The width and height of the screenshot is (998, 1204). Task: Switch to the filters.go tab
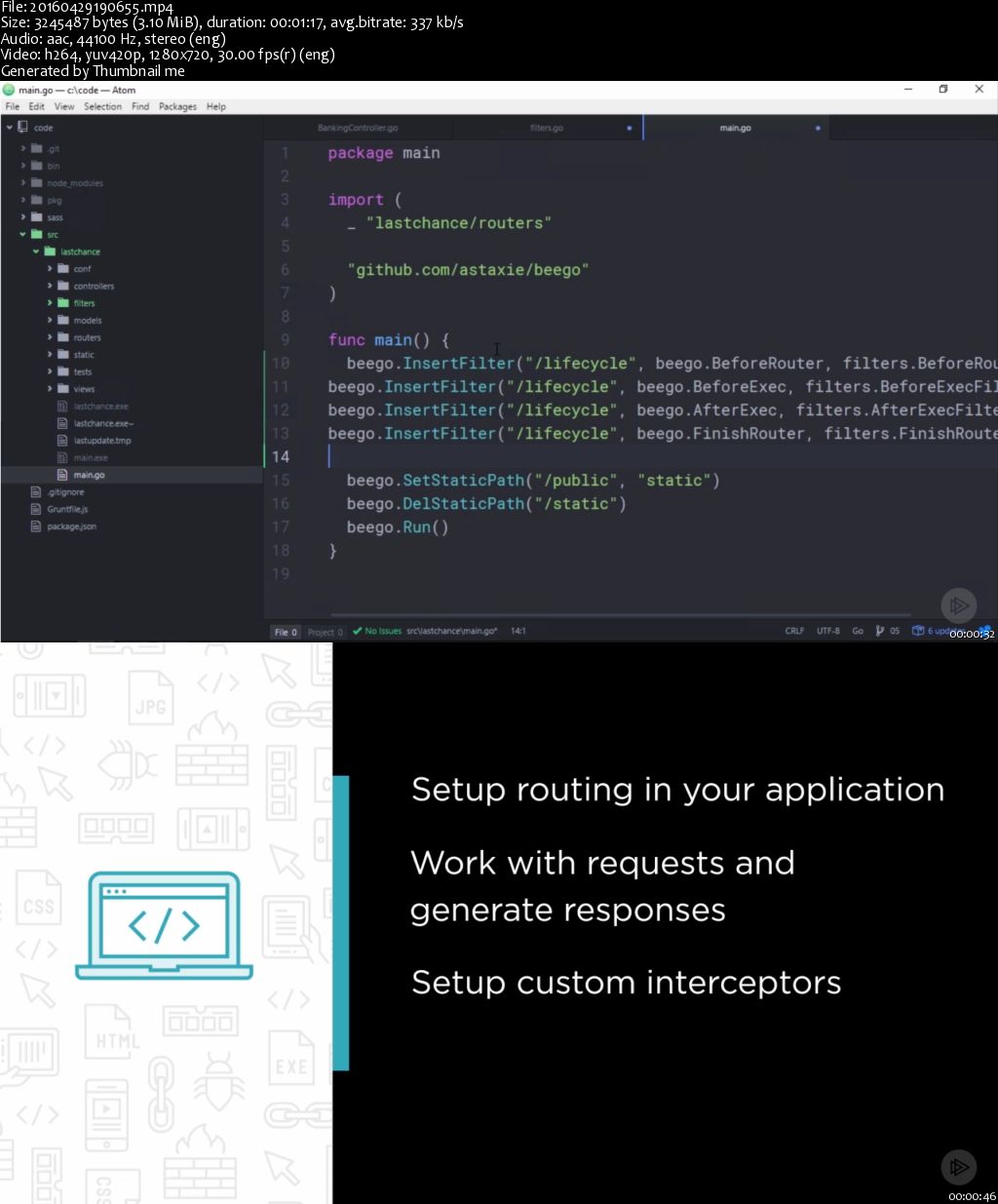547,128
